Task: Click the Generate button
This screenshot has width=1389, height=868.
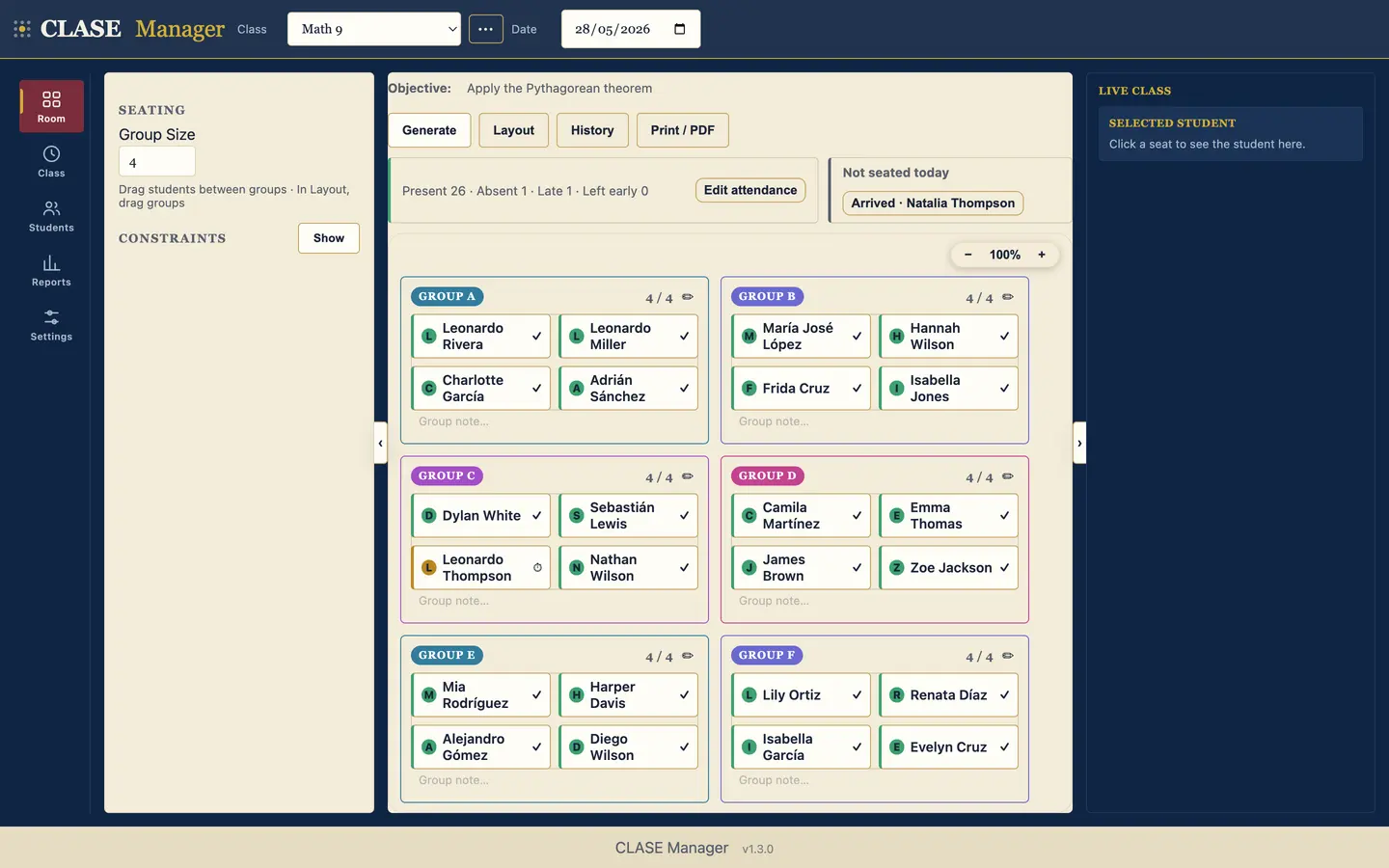Action: (x=429, y=130)
